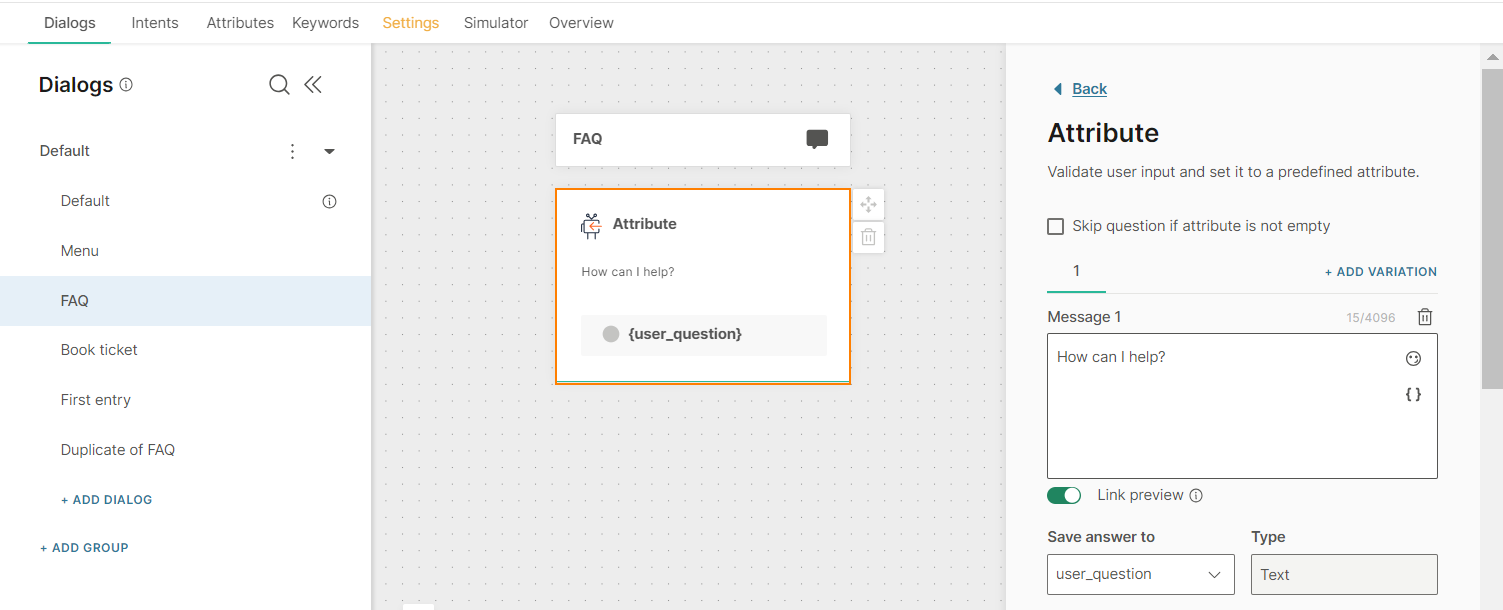Screen dimensions: 1503x610
Task: Toggle the Link preview switch off
Action: point(1064,495)
